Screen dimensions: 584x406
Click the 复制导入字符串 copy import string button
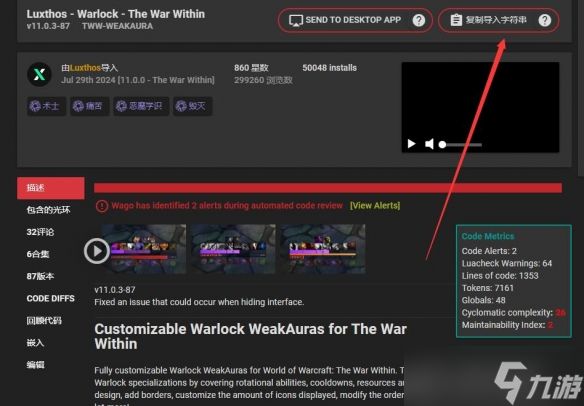coord(498,20)
